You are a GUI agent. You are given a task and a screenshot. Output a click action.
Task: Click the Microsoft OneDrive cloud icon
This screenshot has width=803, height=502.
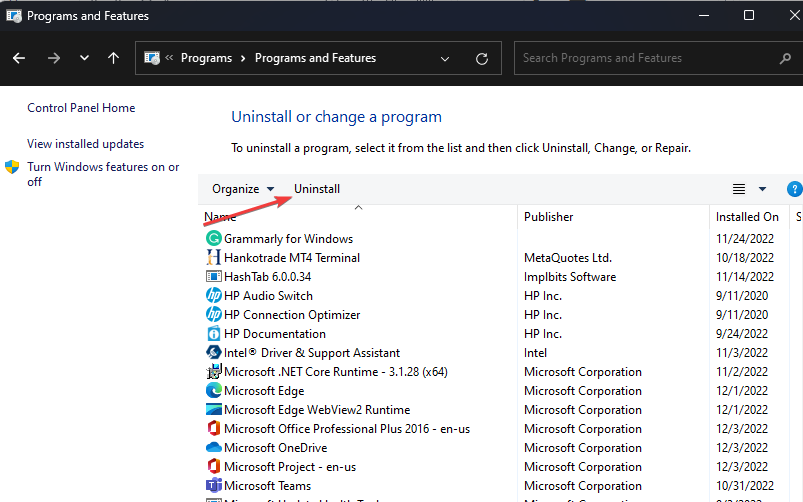[213, 448]
